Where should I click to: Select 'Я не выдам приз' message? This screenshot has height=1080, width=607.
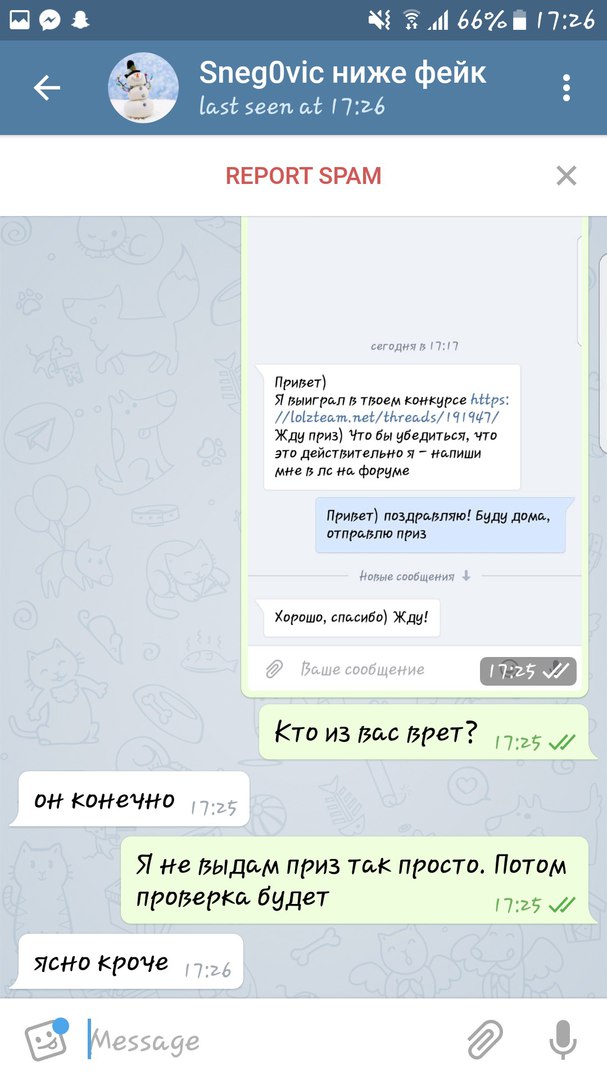[x=358, y=881]
